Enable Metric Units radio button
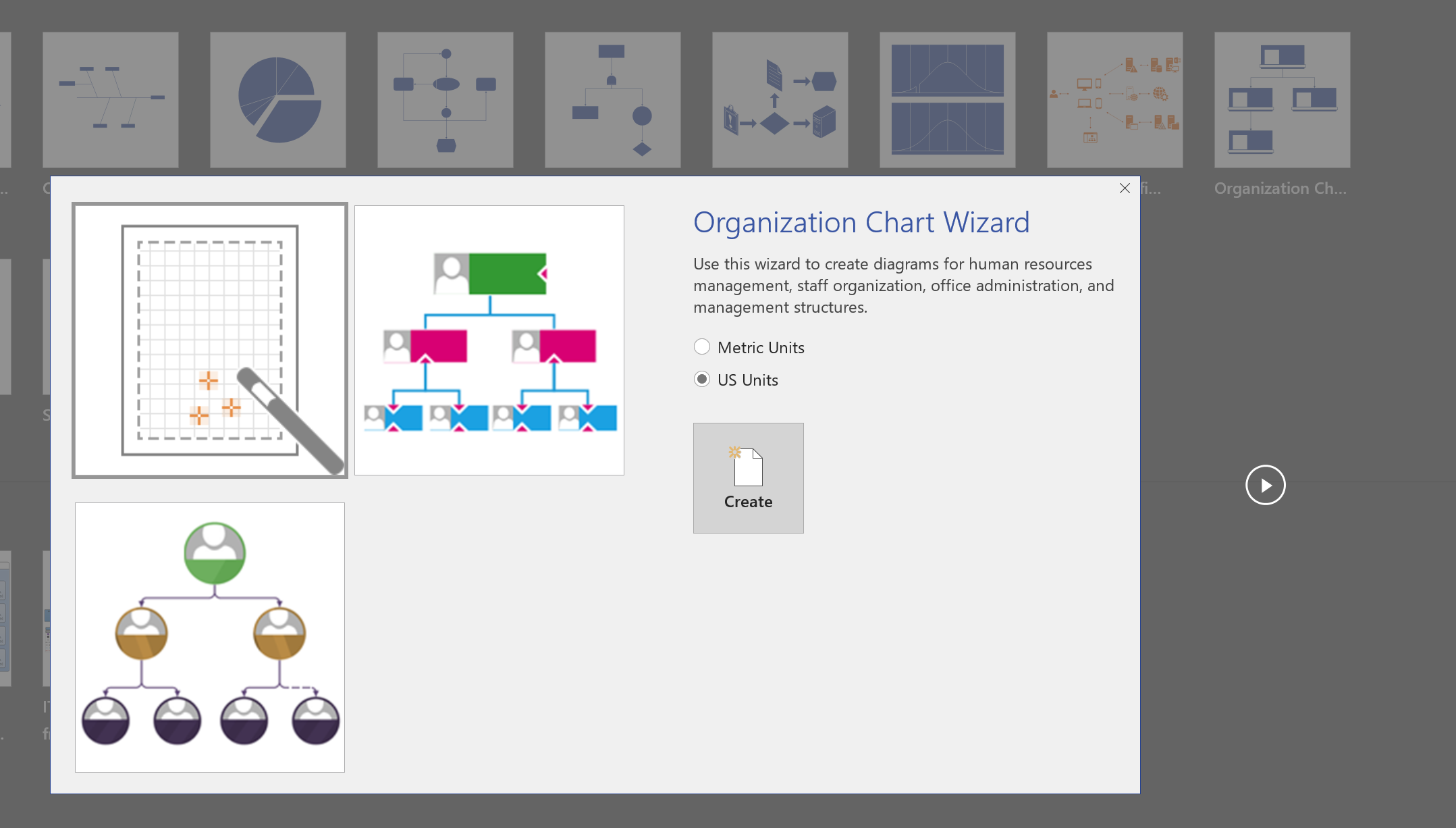Image resolution: width=1456 pixels, height=828 pixels. (702, 346)
